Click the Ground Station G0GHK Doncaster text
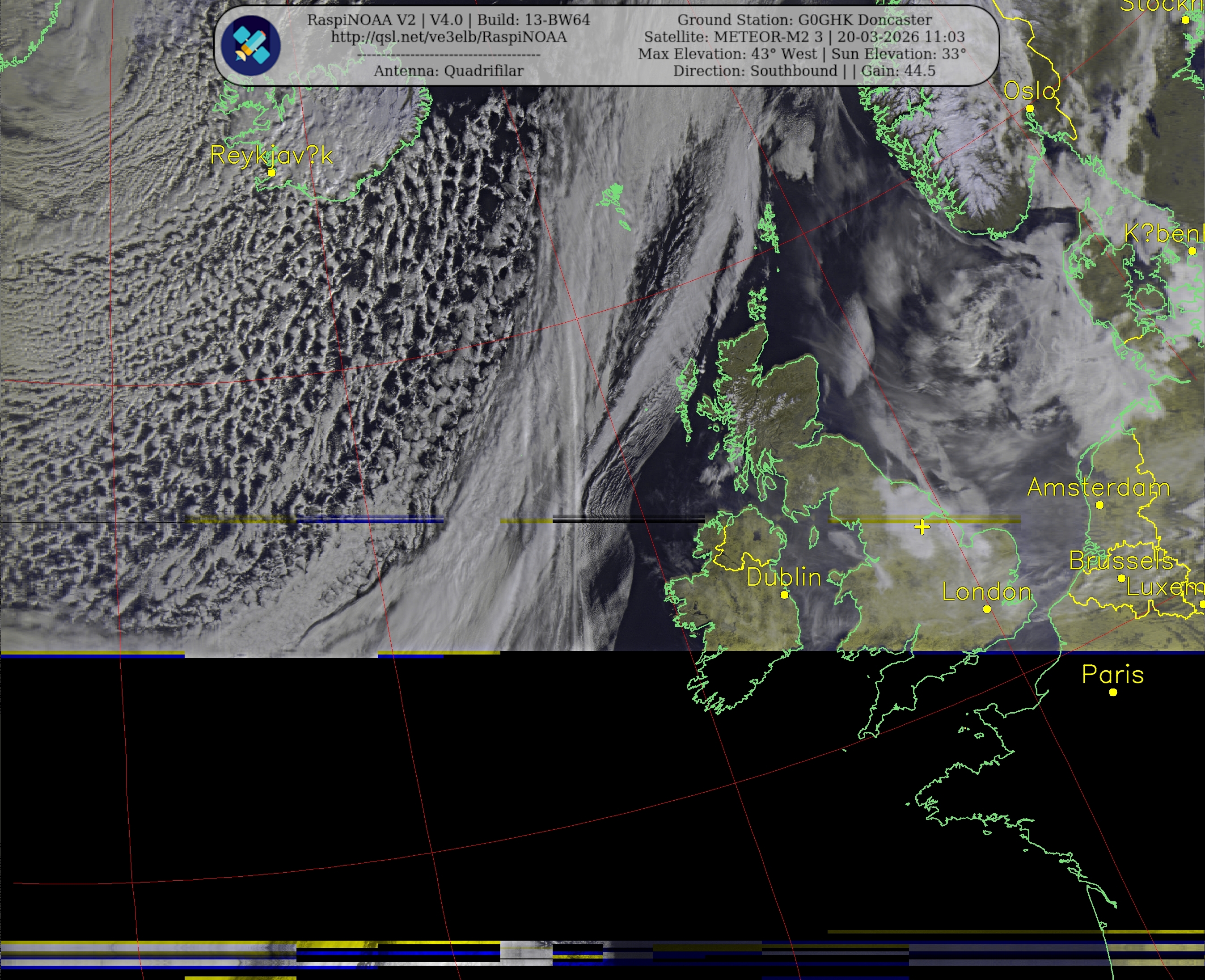The height and width of the screenshot is (980, 1205). coord(804,20)
